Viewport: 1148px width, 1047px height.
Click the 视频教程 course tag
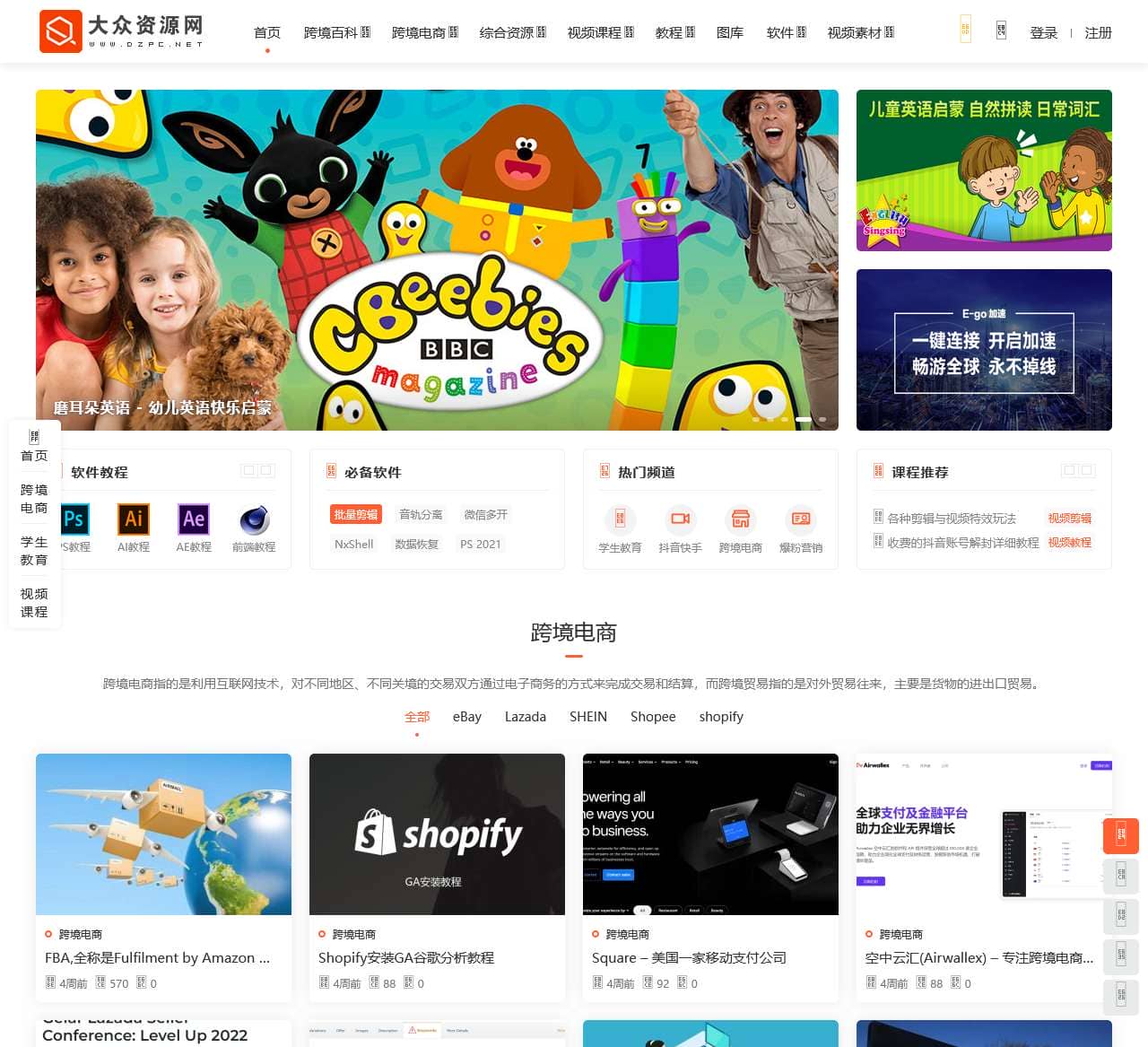(1070, 542)
